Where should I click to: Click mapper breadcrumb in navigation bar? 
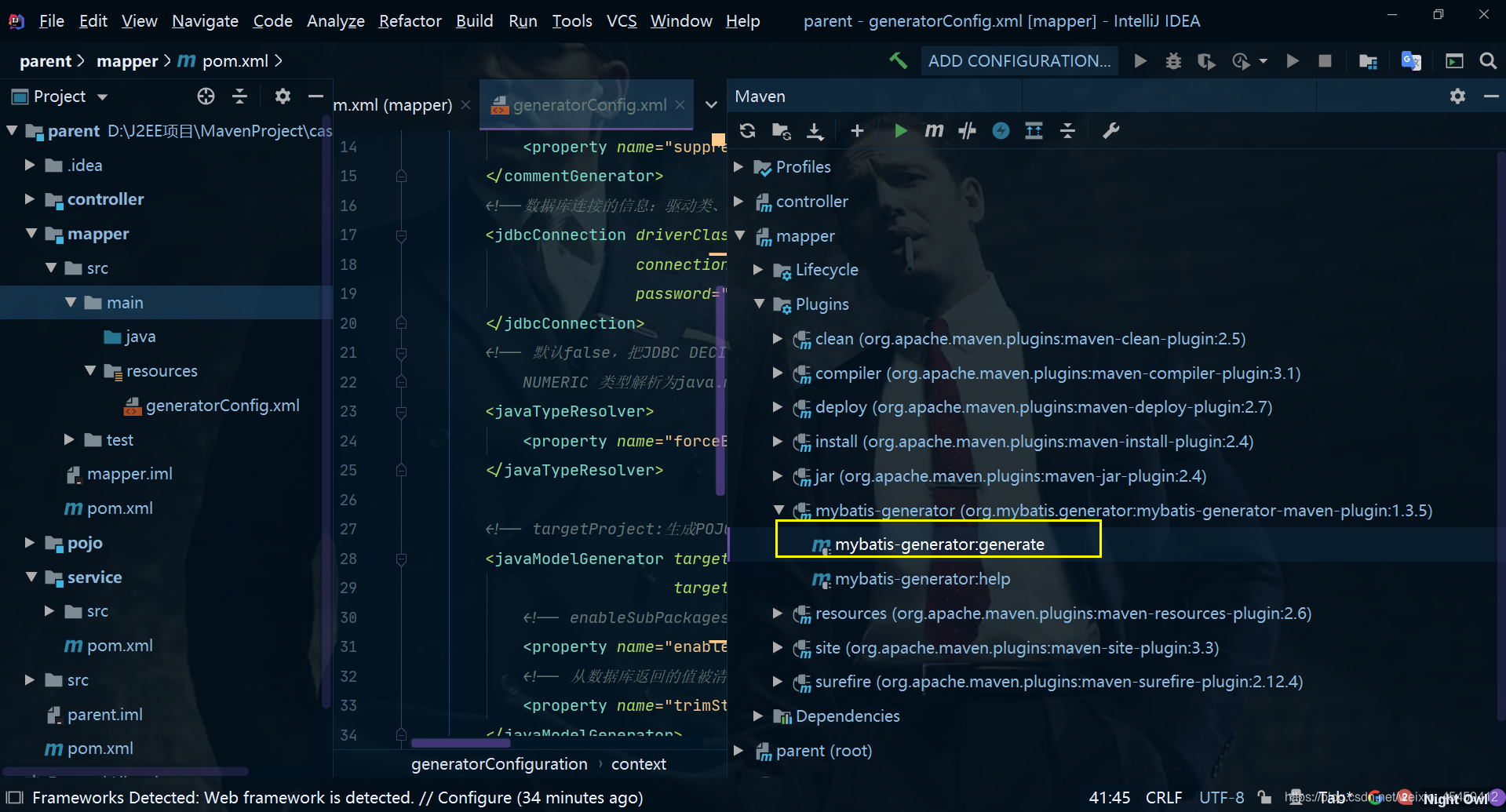[127, 60]
